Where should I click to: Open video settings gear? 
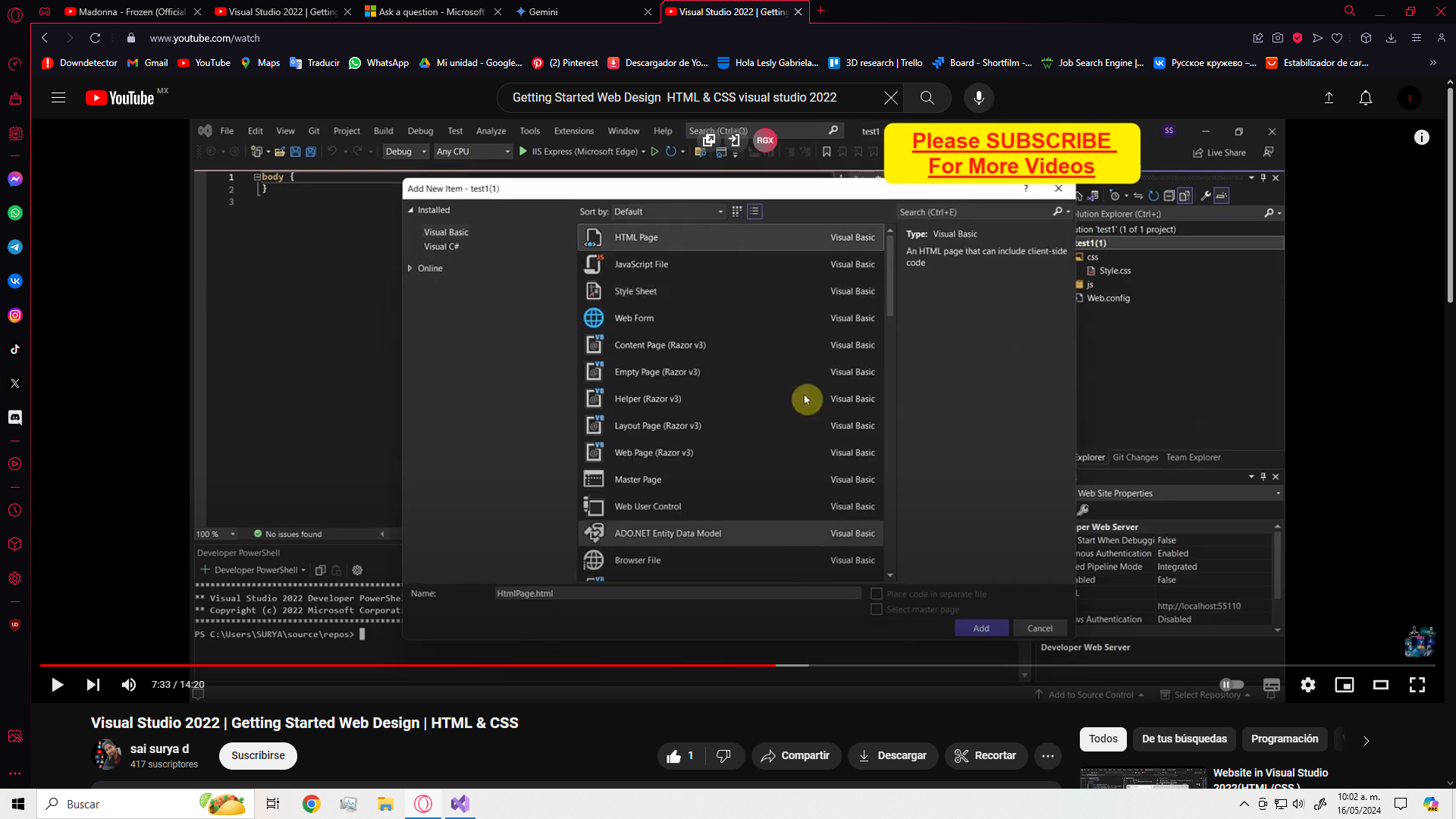tap(1308, 685)
